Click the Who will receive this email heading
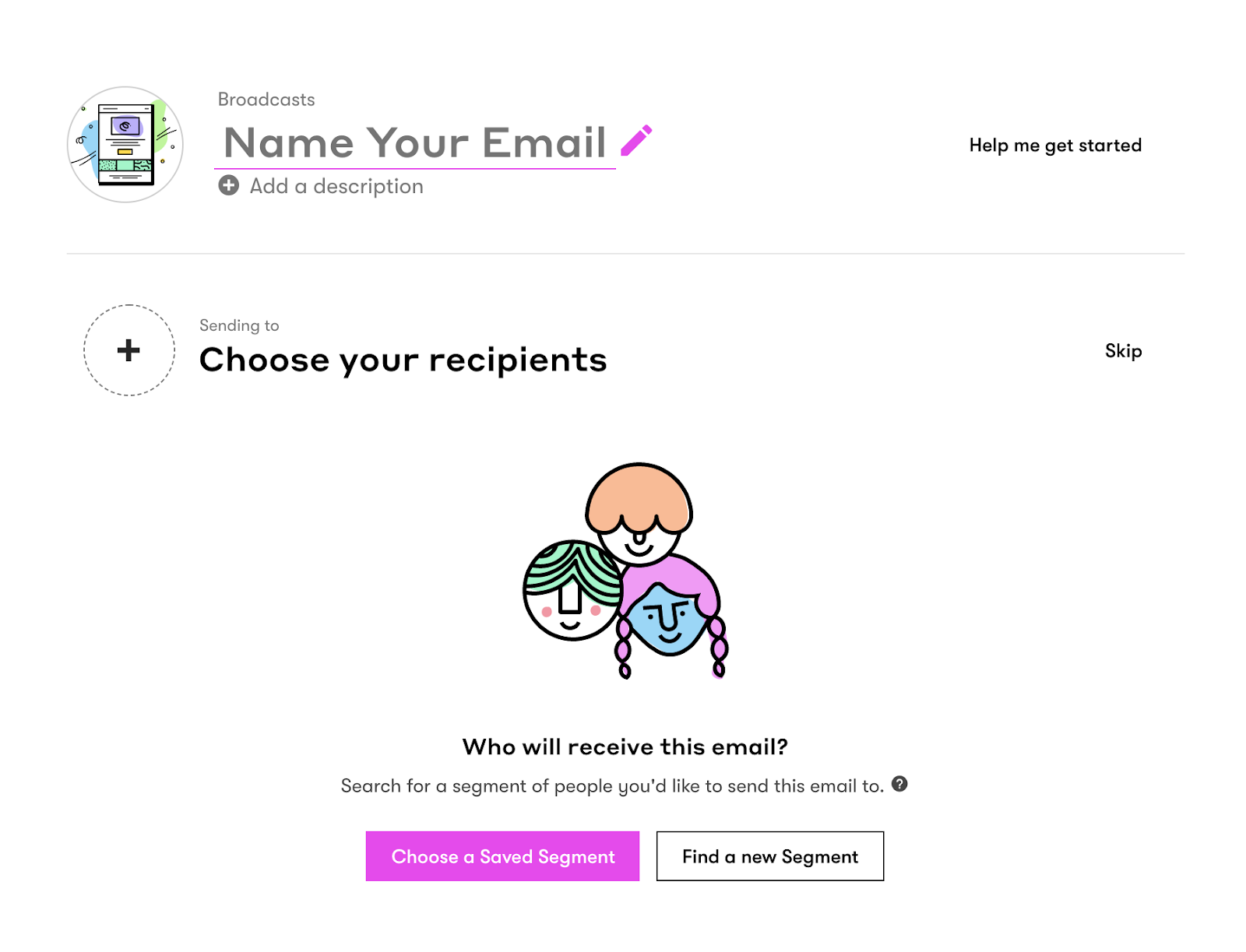The height and width of the screenshot is (952, 1246). pos(625,746)
